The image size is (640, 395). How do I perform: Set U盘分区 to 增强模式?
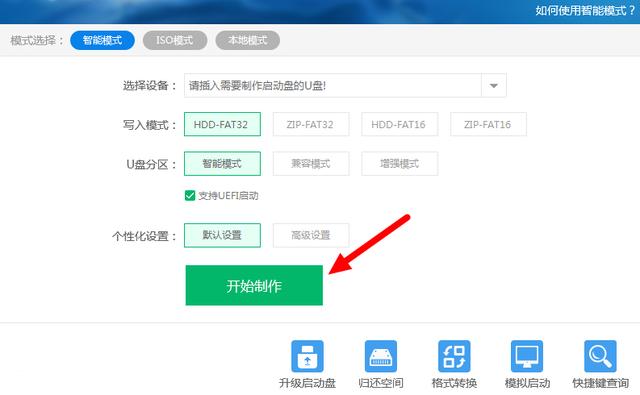click(400, 164)
